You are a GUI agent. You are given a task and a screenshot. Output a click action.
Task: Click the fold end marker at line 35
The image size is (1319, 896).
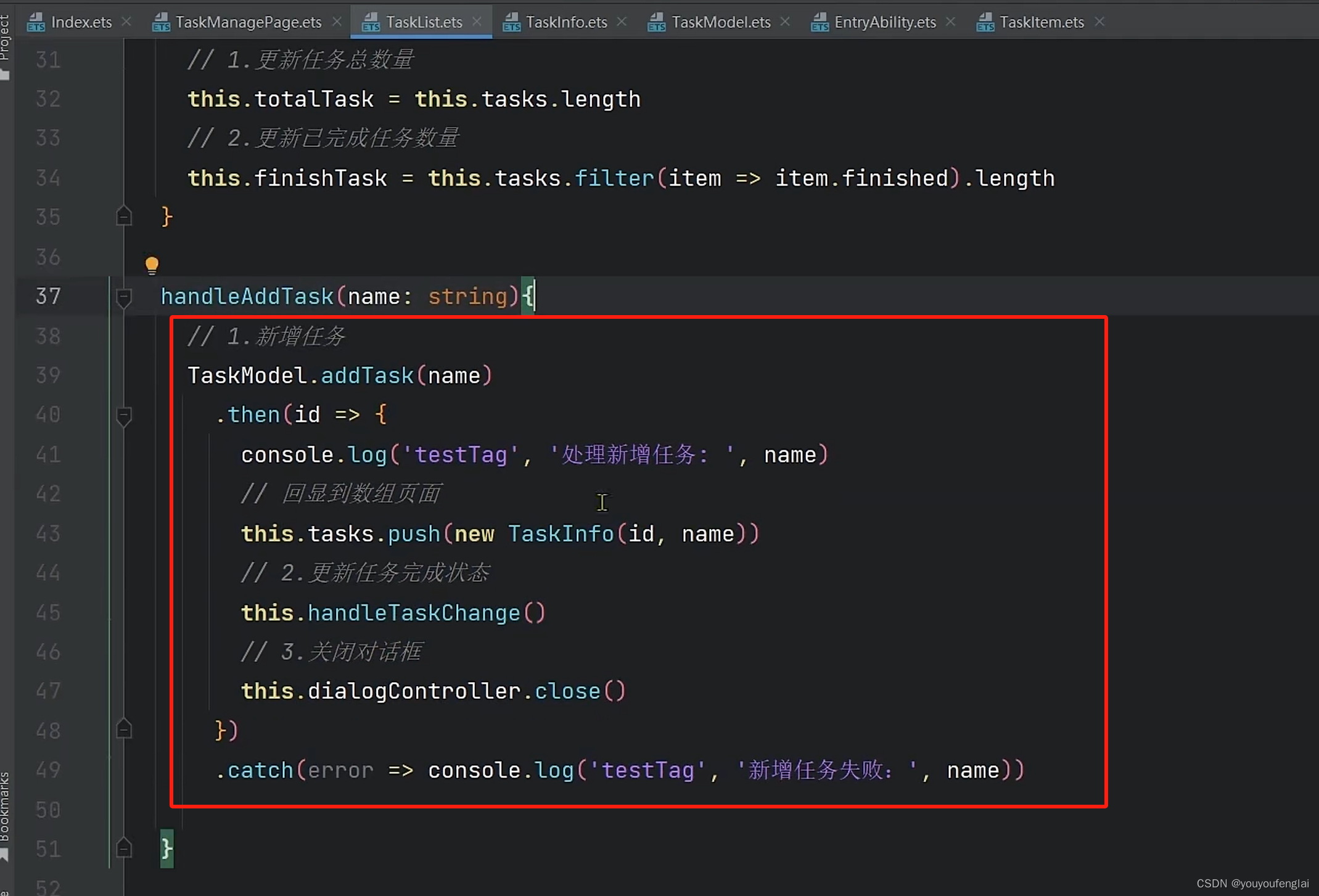[x=124, y=216]
